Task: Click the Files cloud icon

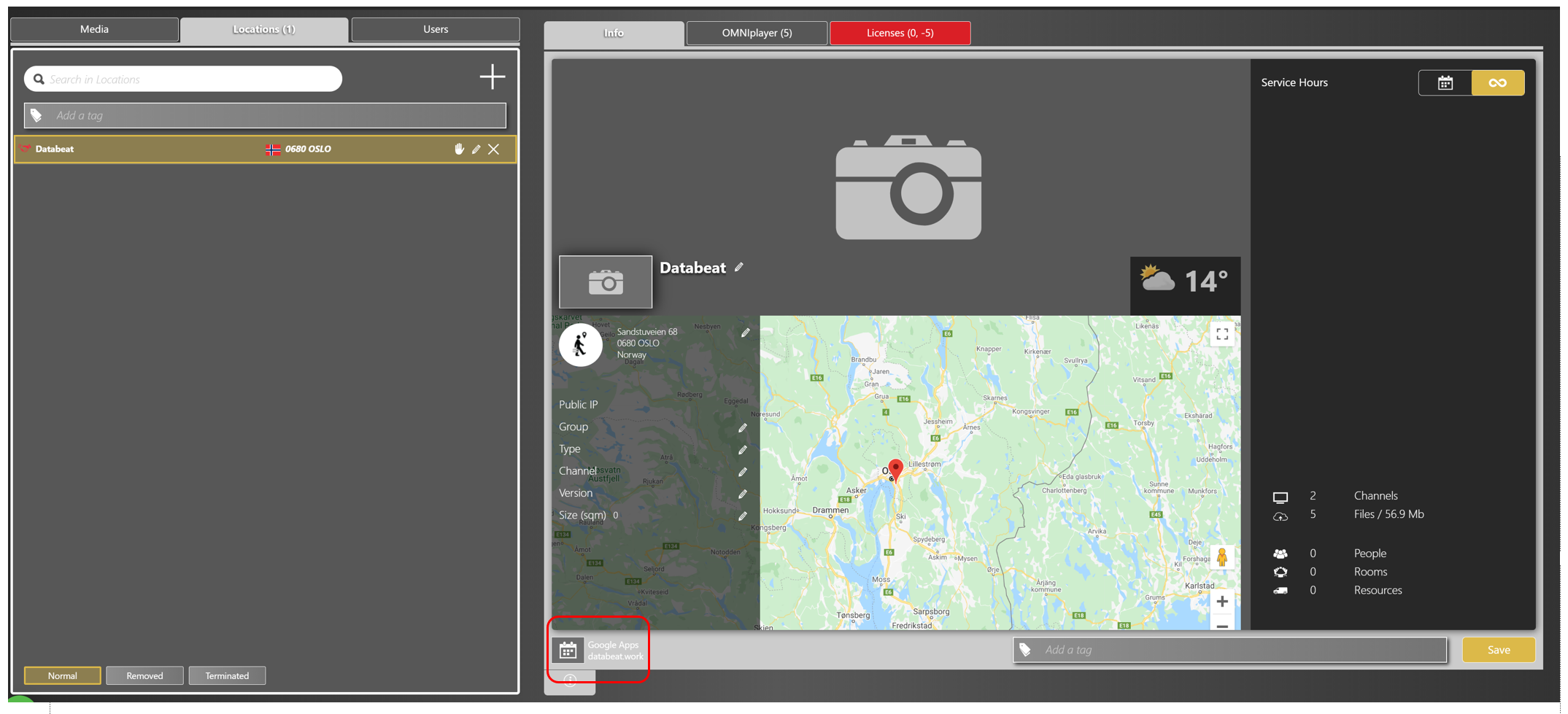Action: click(1281, 516)
